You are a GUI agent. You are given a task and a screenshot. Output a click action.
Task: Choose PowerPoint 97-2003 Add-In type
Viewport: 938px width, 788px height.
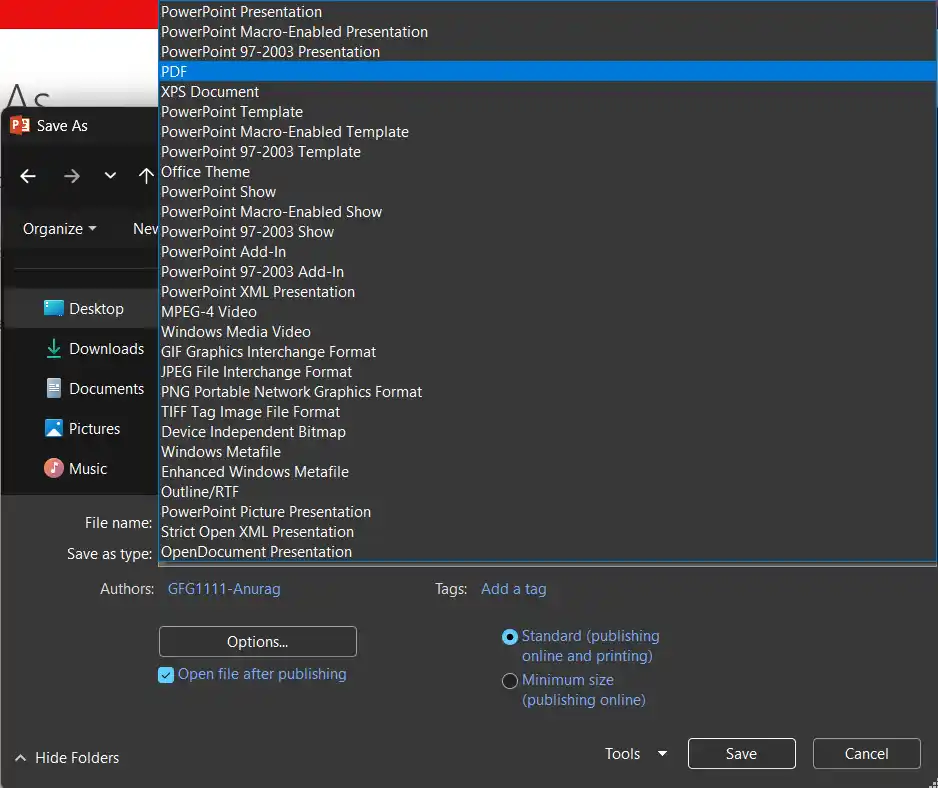(x=547, y=272)
